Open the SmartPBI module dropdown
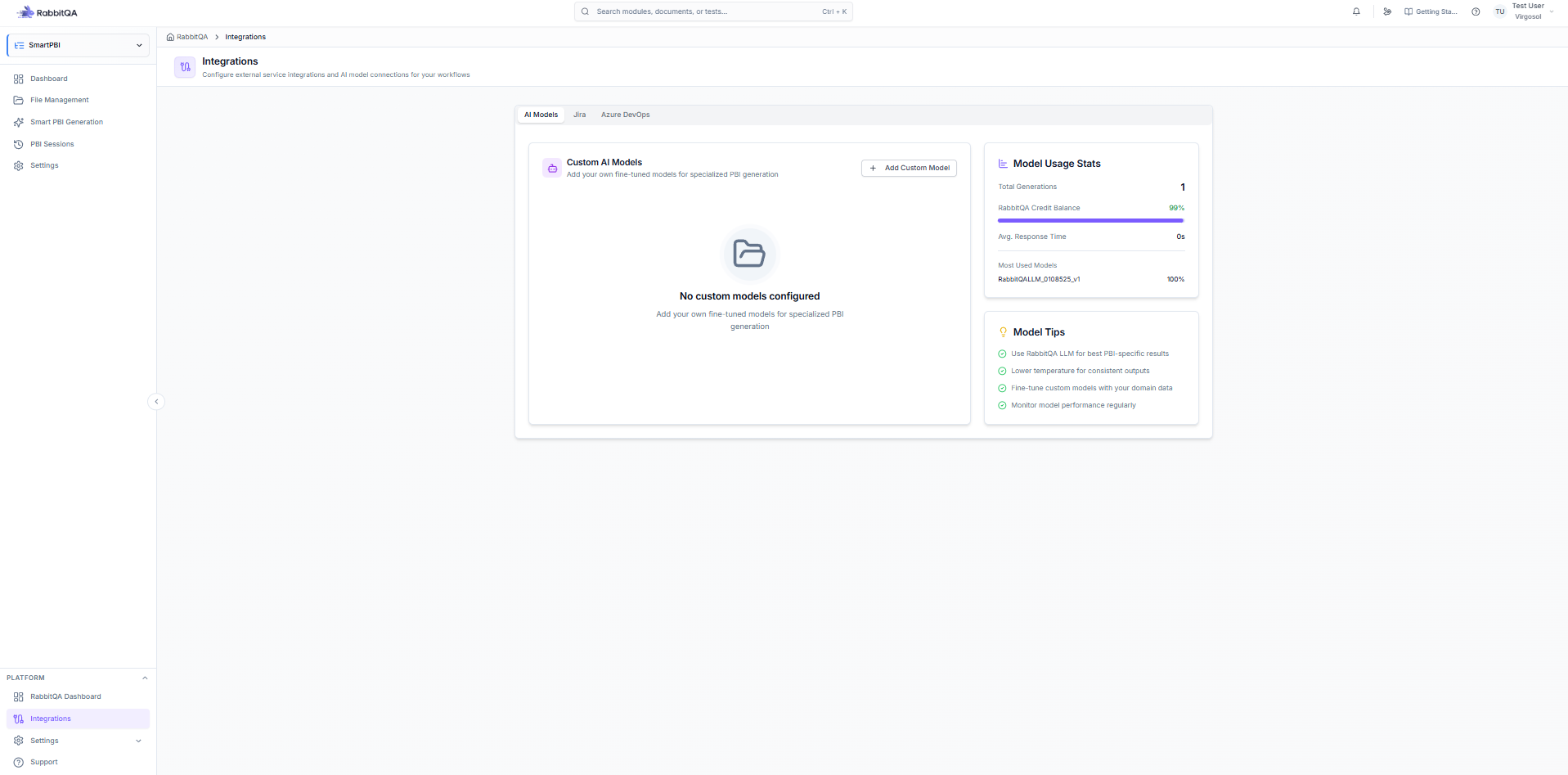Image resolution: width=1568 pixels, height=775 pixels. [79, 45]
